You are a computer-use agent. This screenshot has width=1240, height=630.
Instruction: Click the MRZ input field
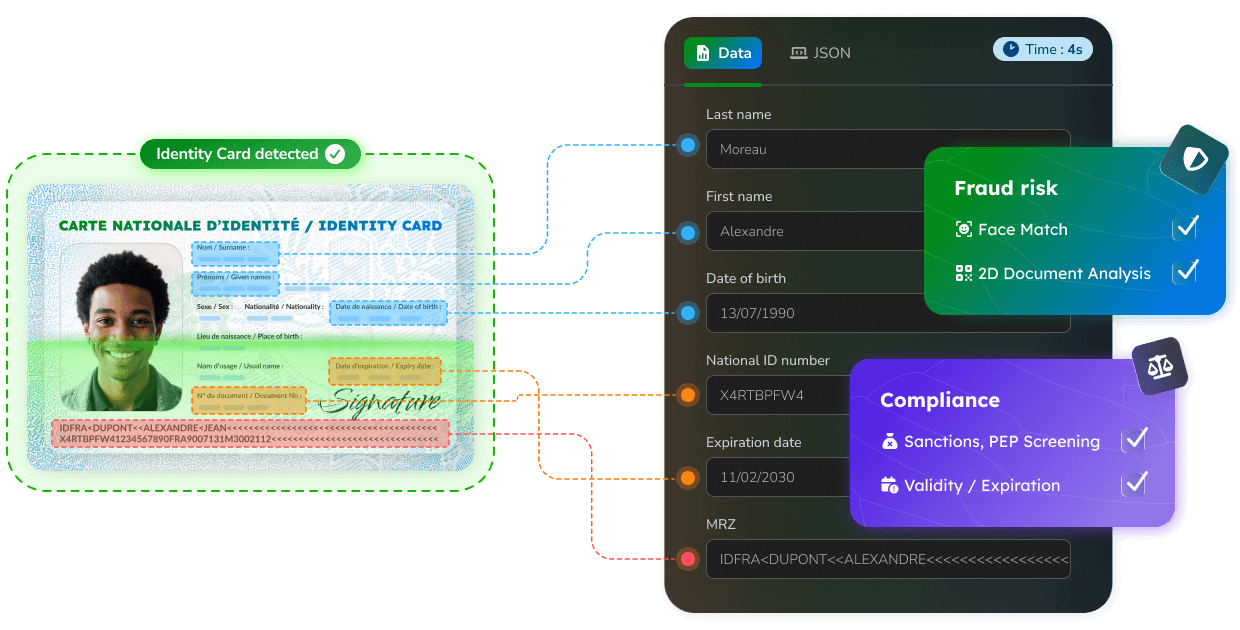pos(888,559)
